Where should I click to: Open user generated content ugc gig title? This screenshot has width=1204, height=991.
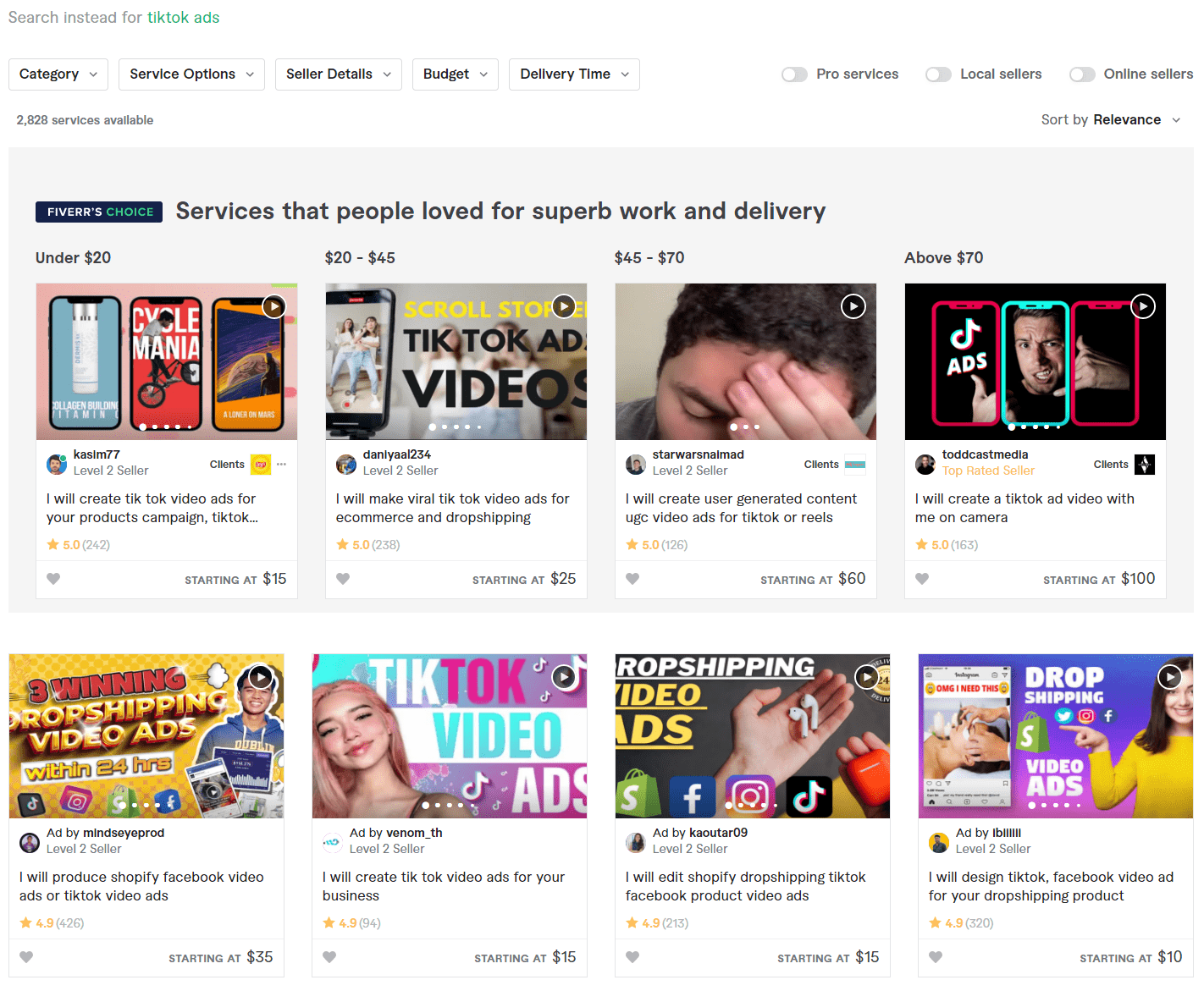(x=742, y=508)
